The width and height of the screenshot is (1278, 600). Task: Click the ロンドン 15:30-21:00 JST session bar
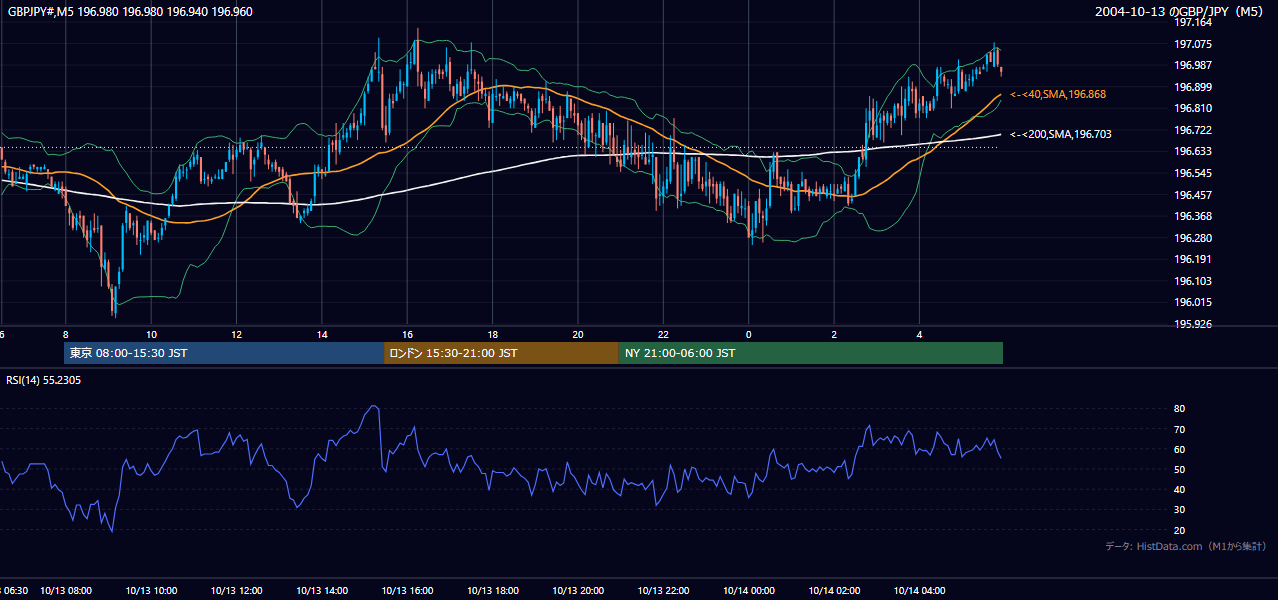click(501, 353)
